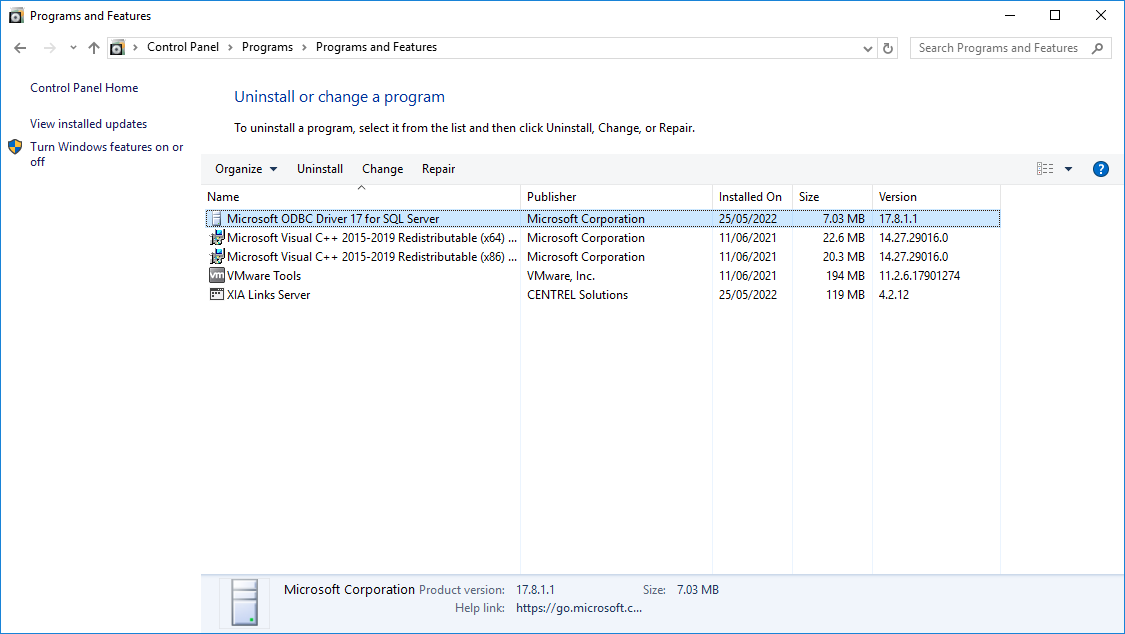Sort by the Size column header

click(832, 197)
